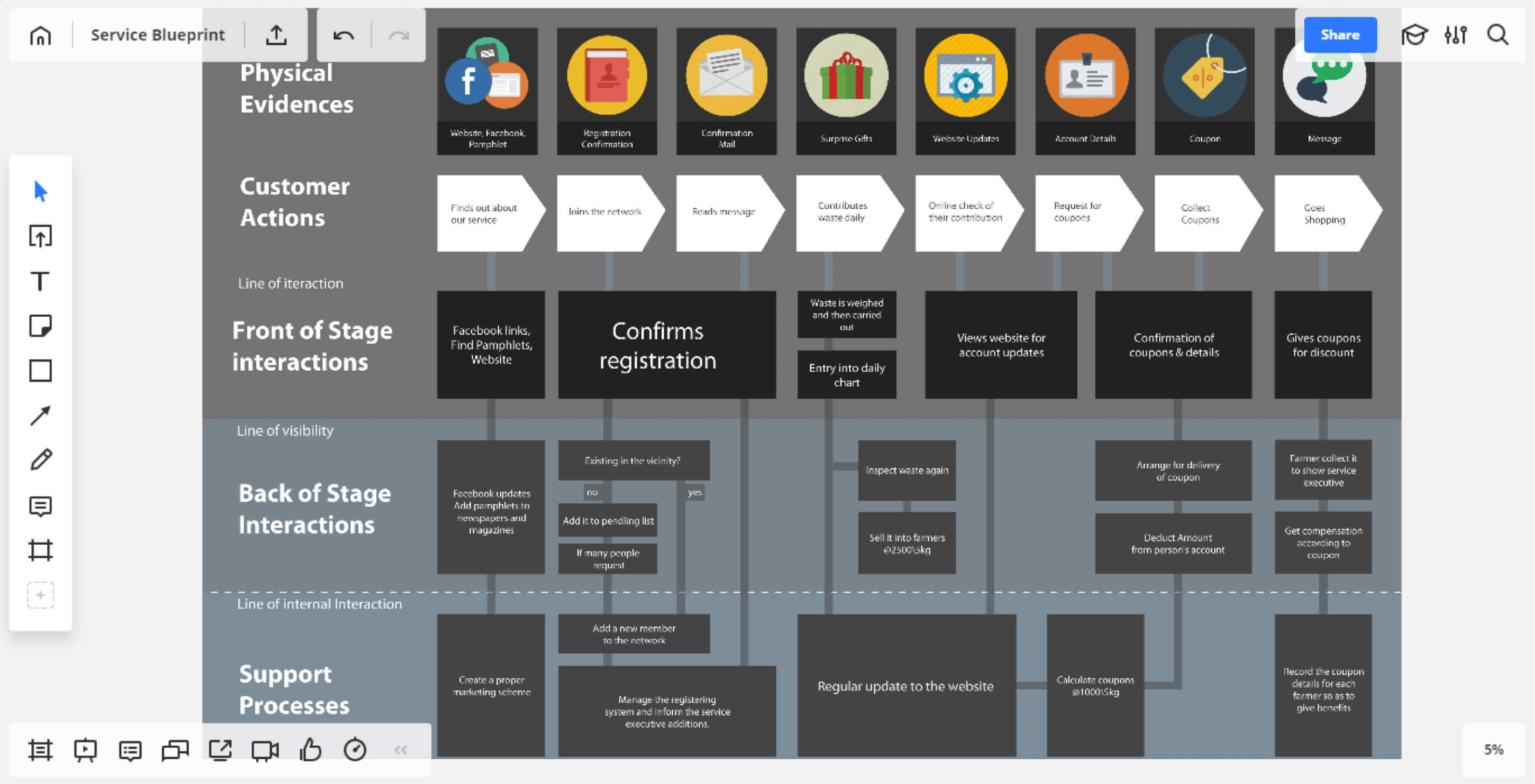
Task: Click the Share button top right
Action: 1339,35
